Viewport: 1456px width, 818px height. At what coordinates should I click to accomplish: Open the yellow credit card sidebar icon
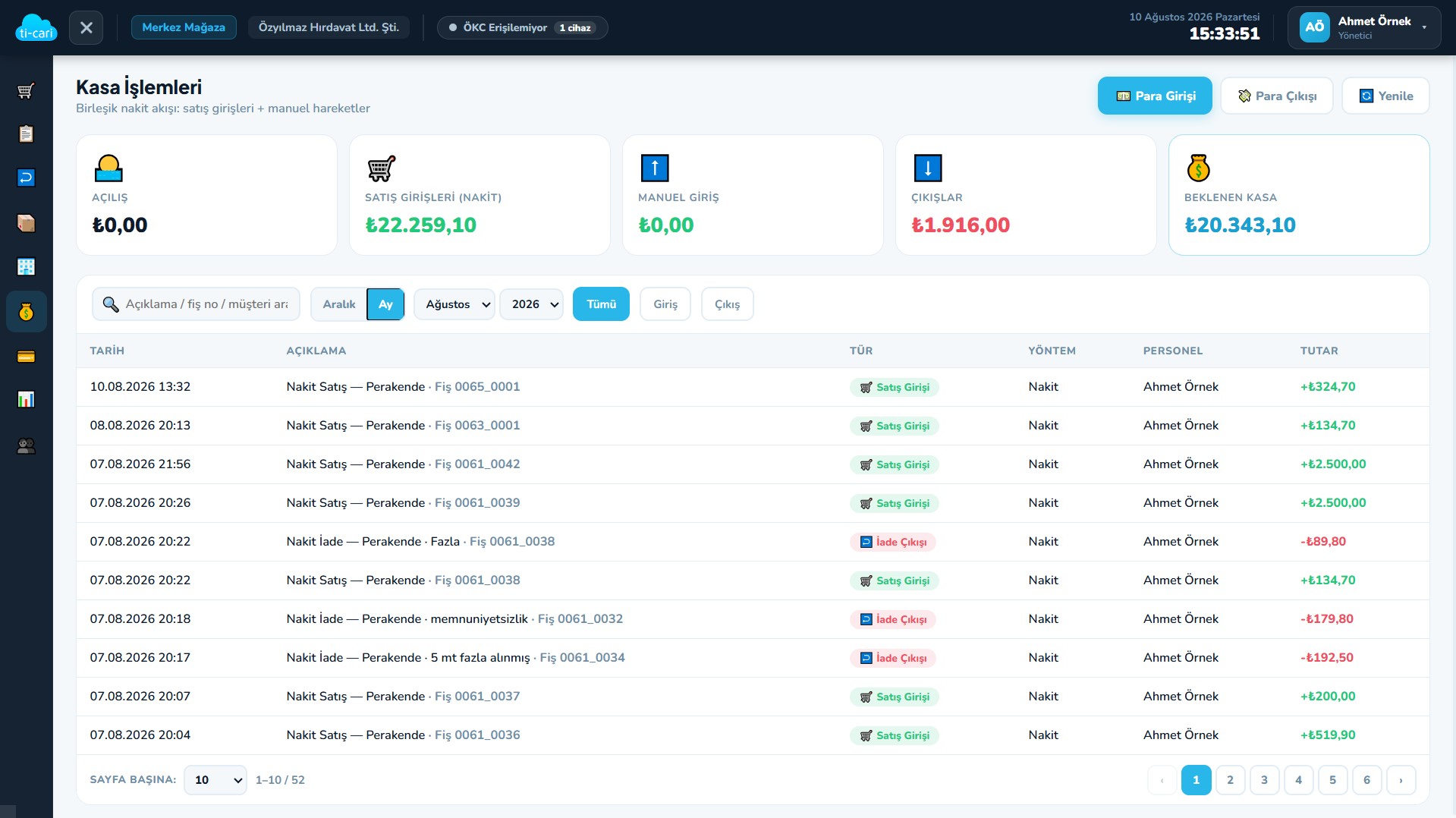click(26, 357)
